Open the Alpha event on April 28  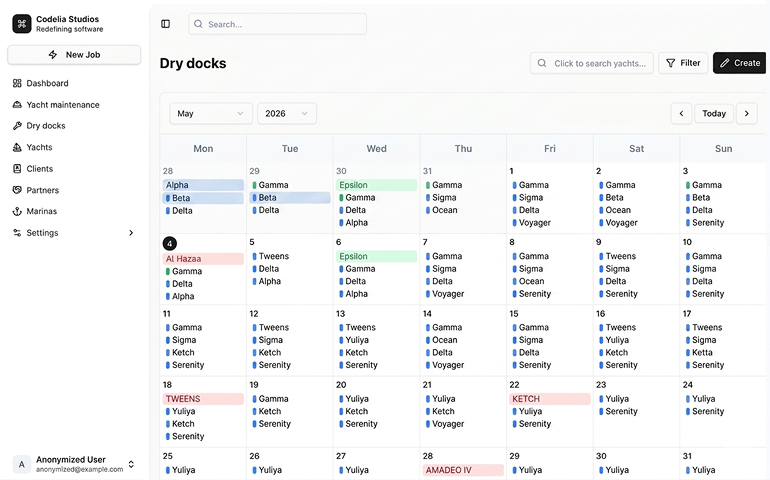pos(203,185)
